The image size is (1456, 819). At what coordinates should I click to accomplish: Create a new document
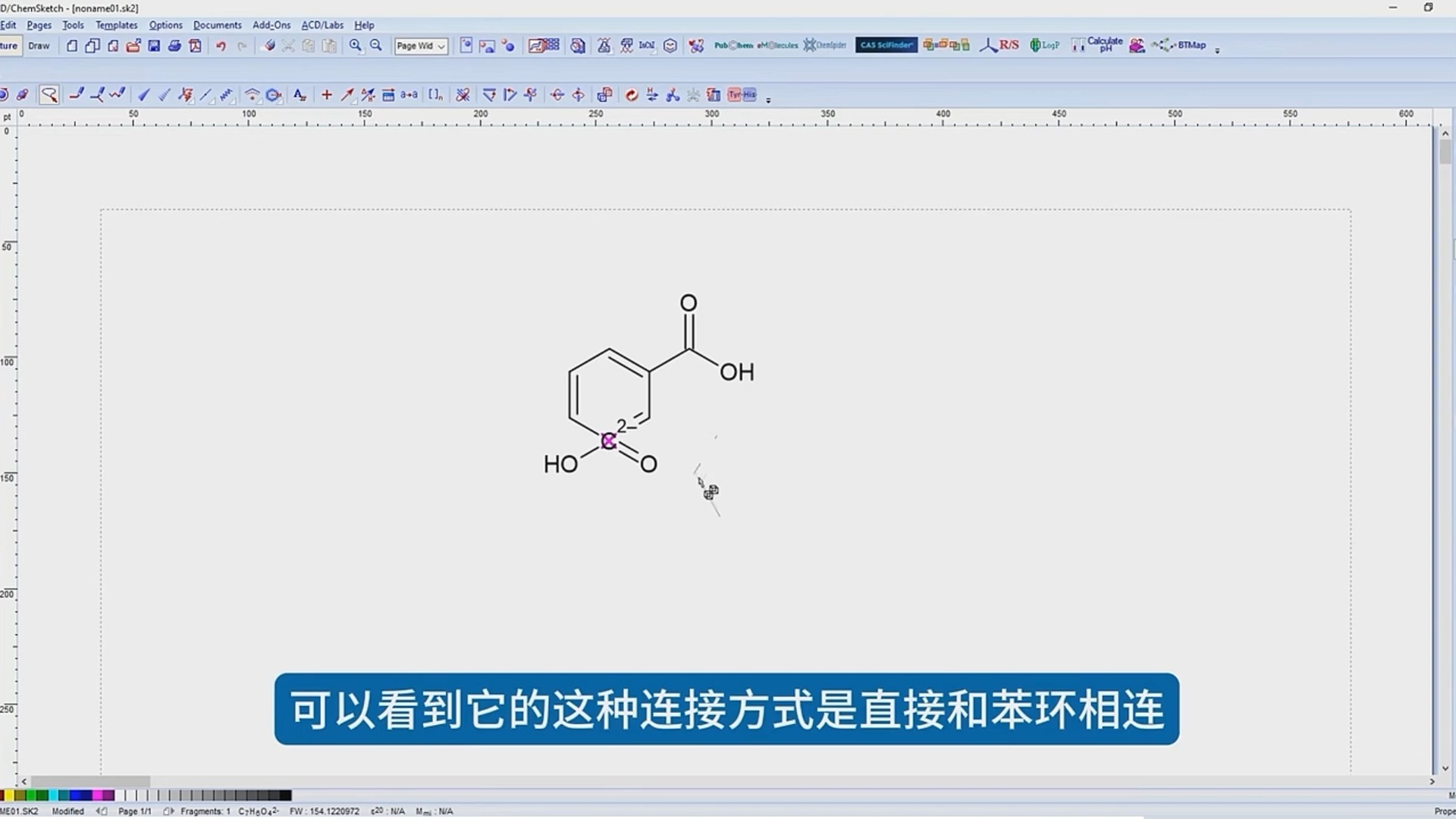(x=72, y=45)
